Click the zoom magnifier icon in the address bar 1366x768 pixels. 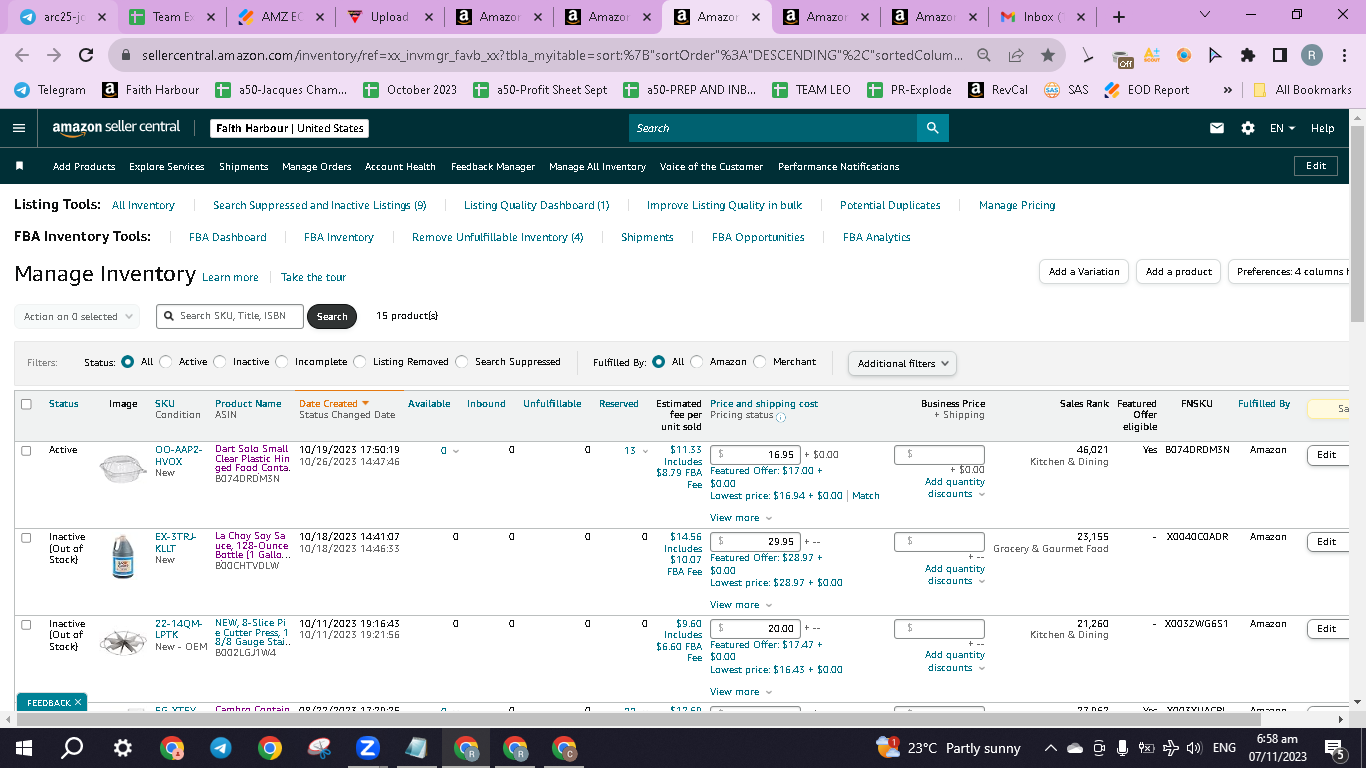985,55
